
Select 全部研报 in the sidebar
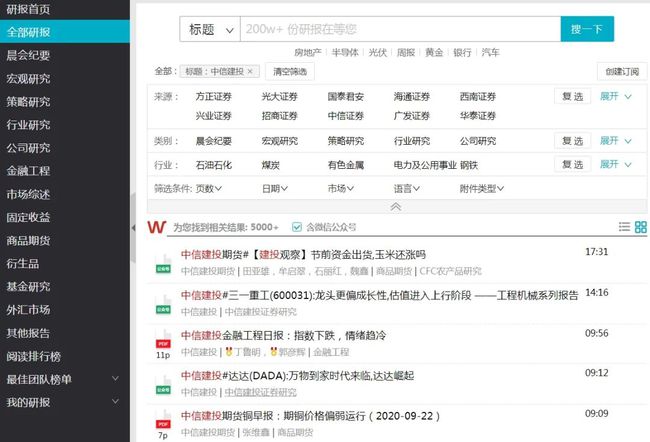65,32
